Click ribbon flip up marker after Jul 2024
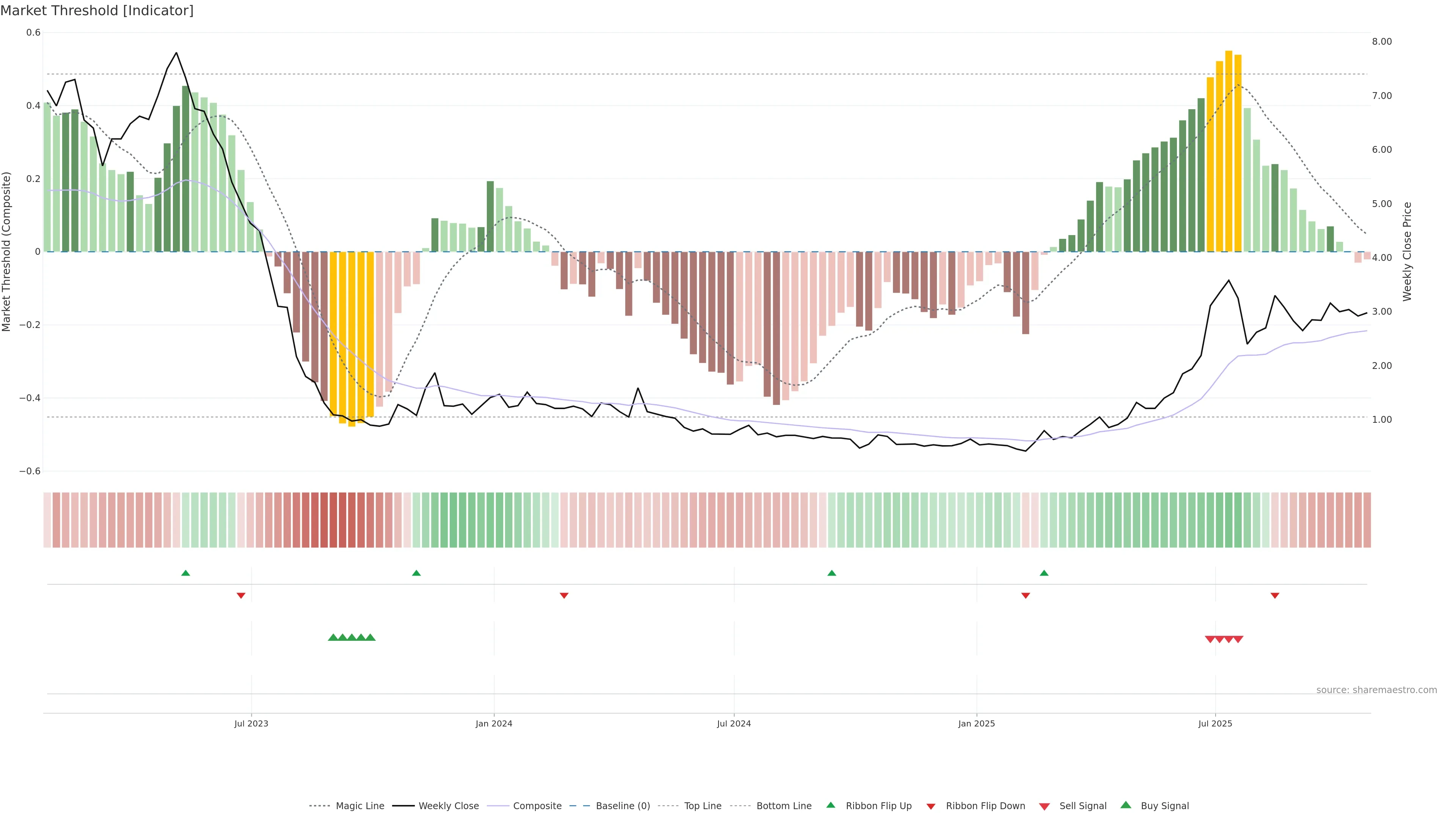Viewport: 1456px width, 819px height. click(x=832, y=573)
